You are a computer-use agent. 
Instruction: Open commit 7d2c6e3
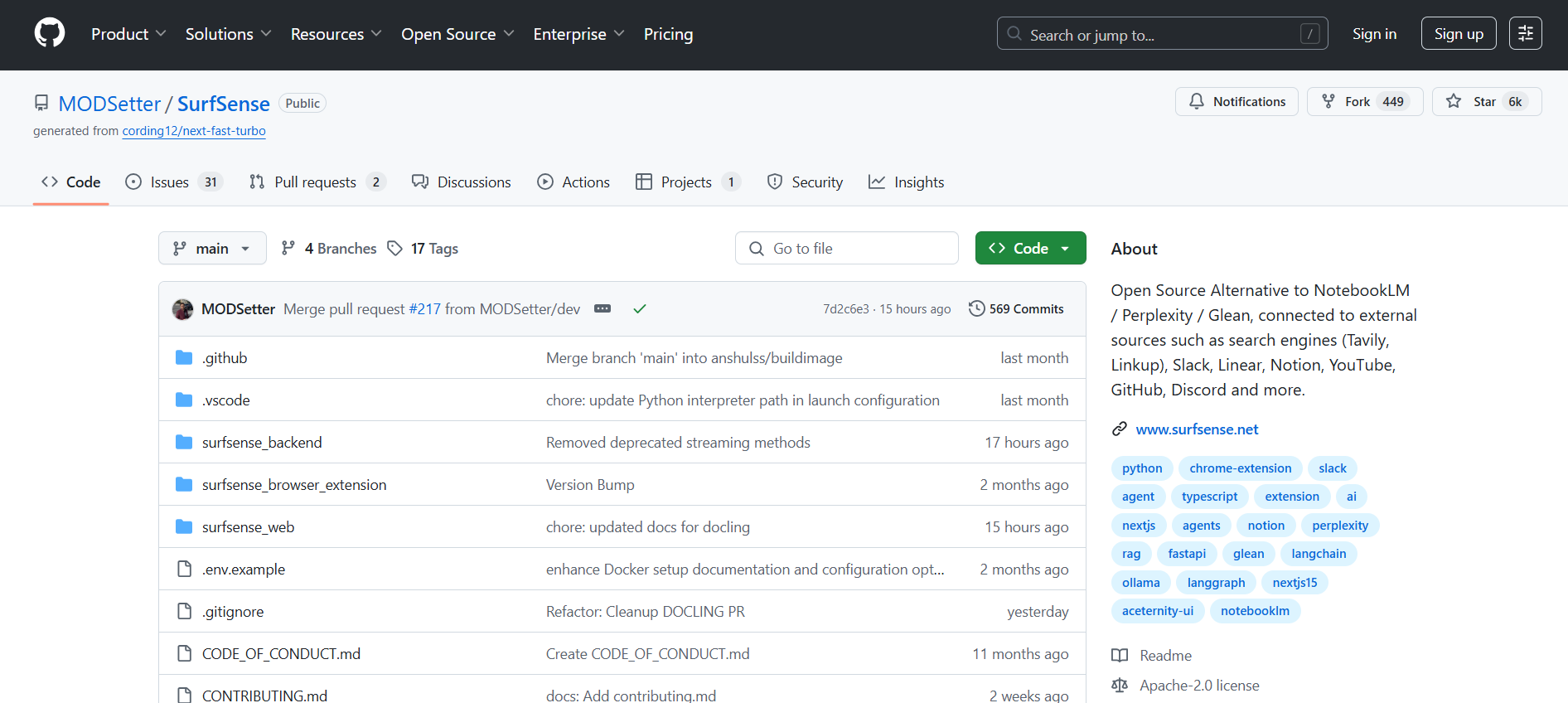tap(846, 309)
